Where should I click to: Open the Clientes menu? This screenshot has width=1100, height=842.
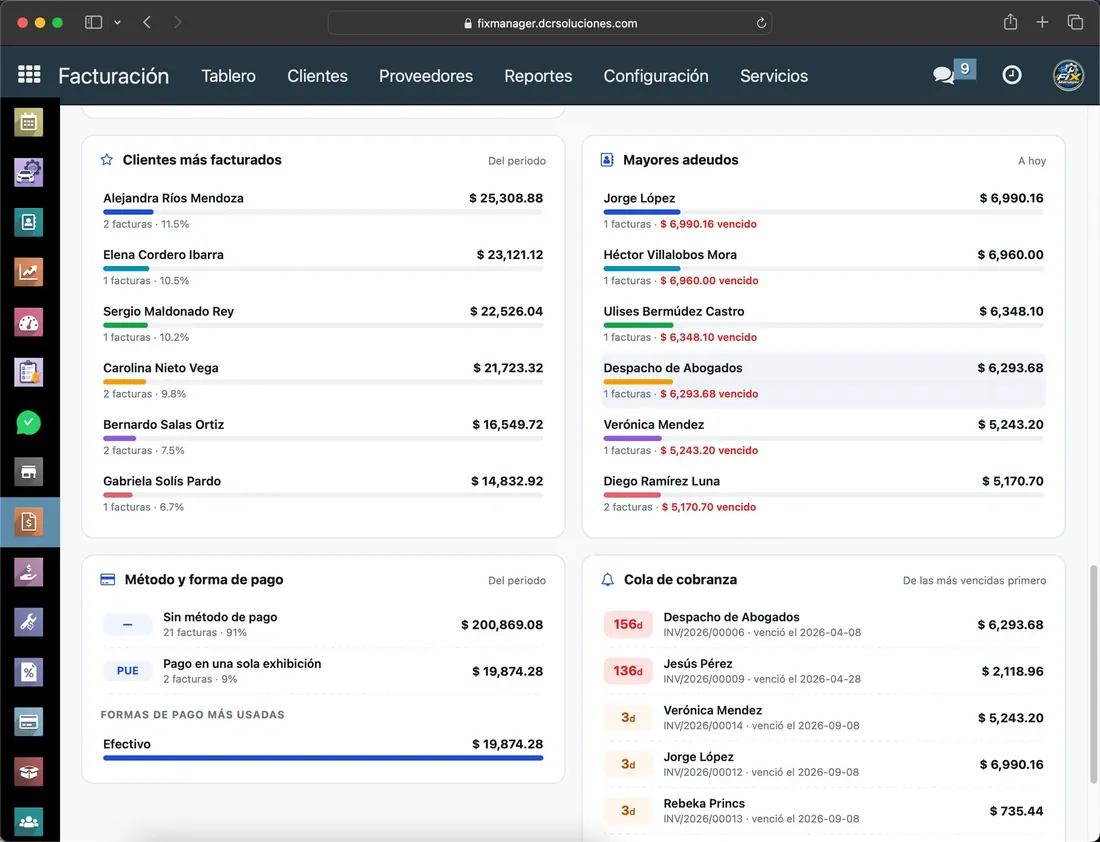pos(317,76)
